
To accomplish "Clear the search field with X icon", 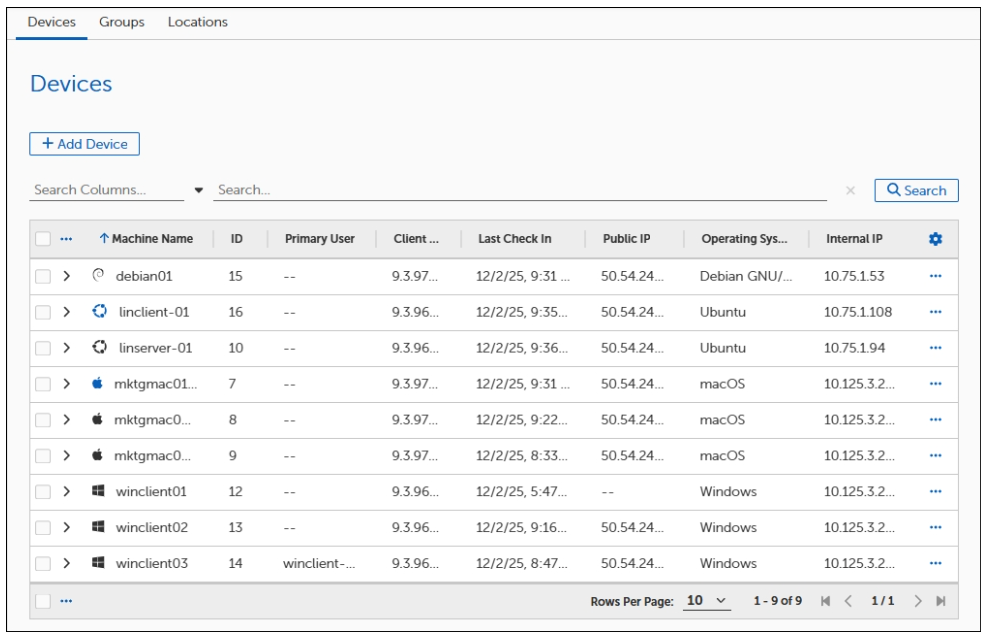I will (x=850, y=191).
